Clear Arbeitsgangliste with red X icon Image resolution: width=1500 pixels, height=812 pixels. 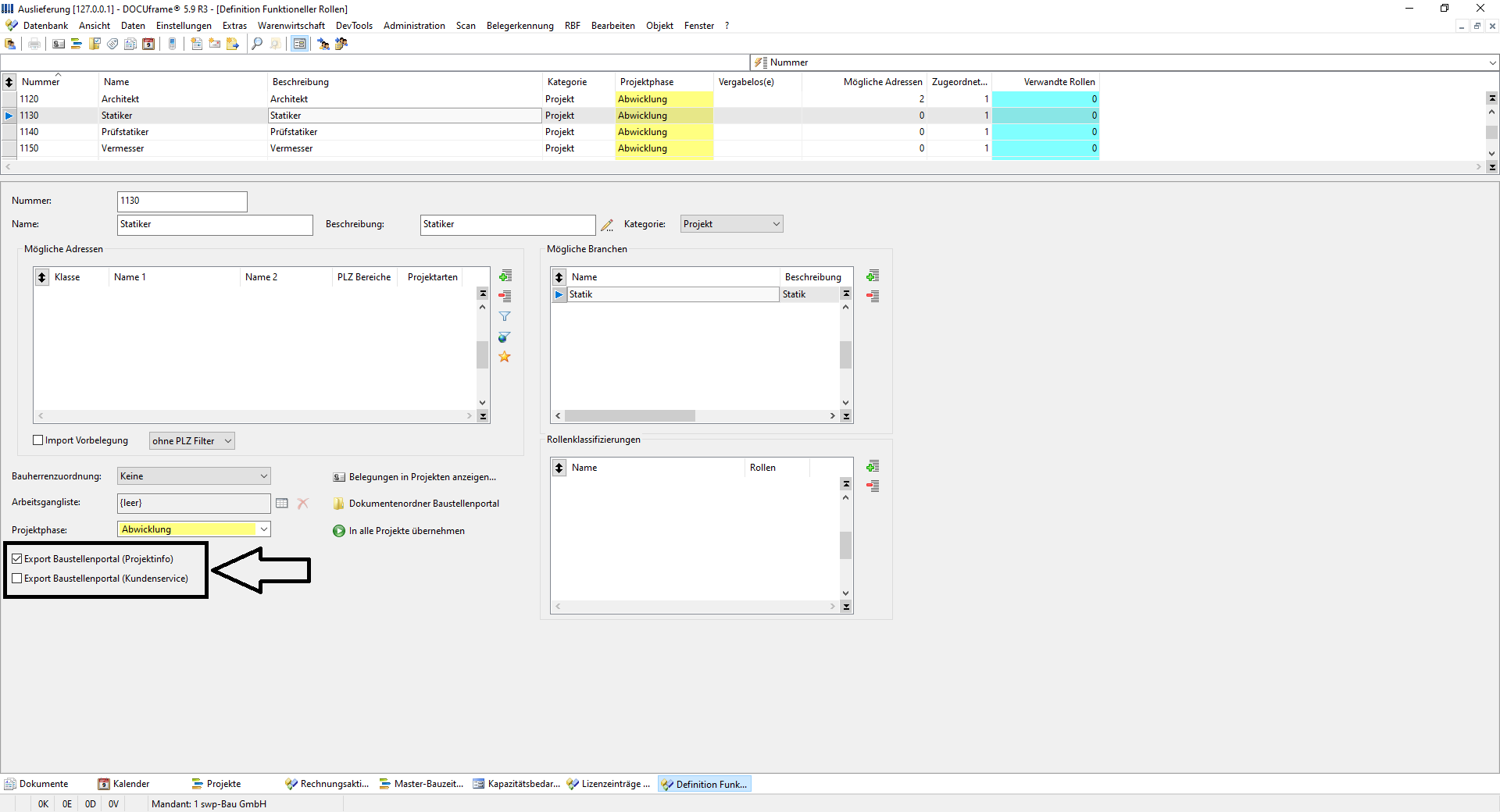pyautogui.click(x=303, y=504)
